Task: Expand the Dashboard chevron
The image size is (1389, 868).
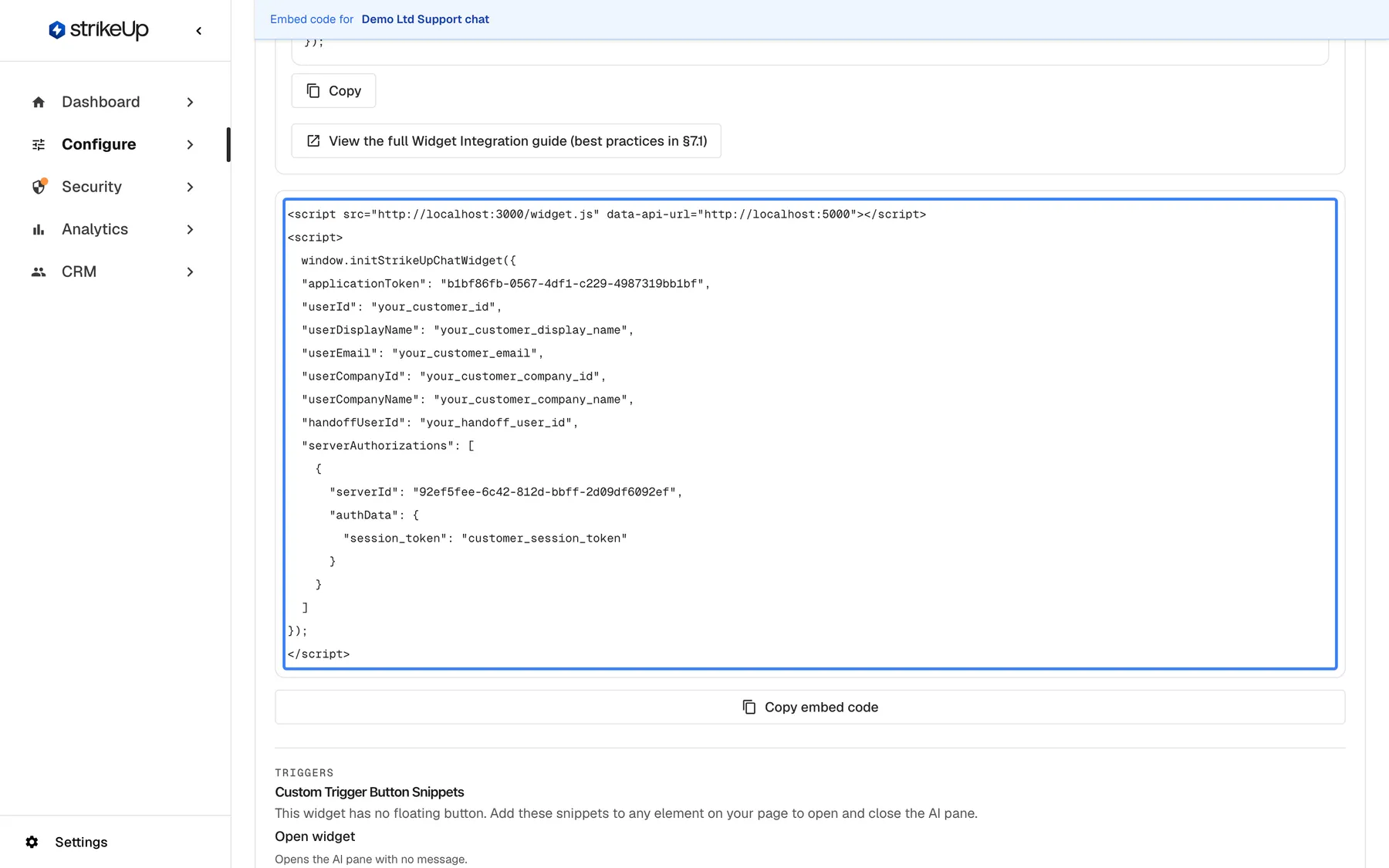Action: pyautogui.click(x=190, y=102)
